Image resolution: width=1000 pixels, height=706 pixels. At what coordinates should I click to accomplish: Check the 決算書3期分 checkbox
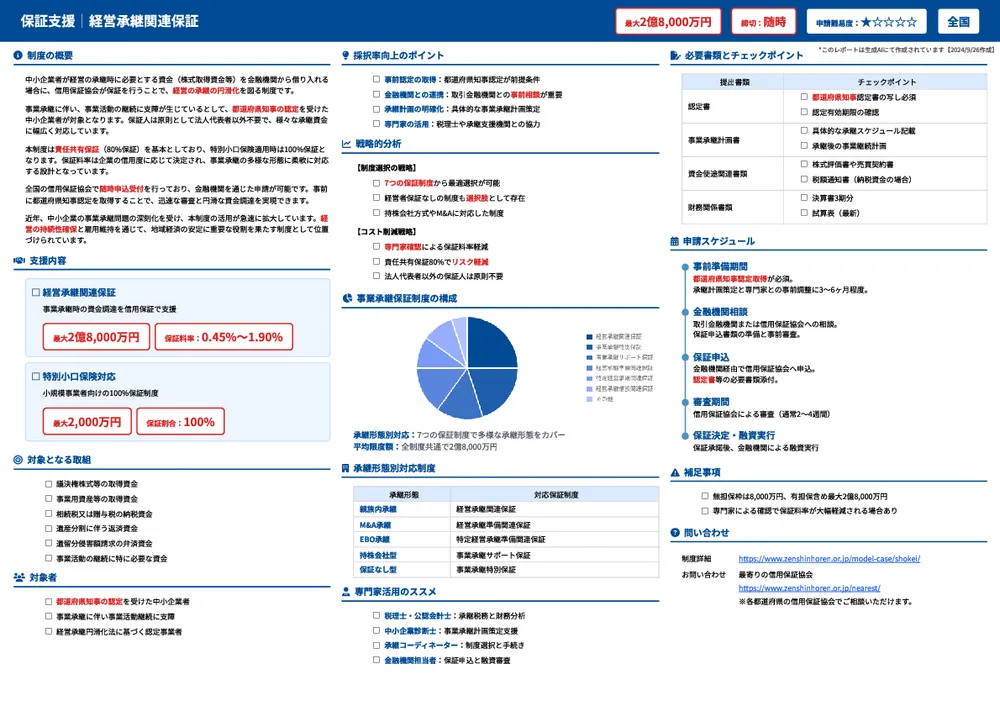click(x=804, y=198)
